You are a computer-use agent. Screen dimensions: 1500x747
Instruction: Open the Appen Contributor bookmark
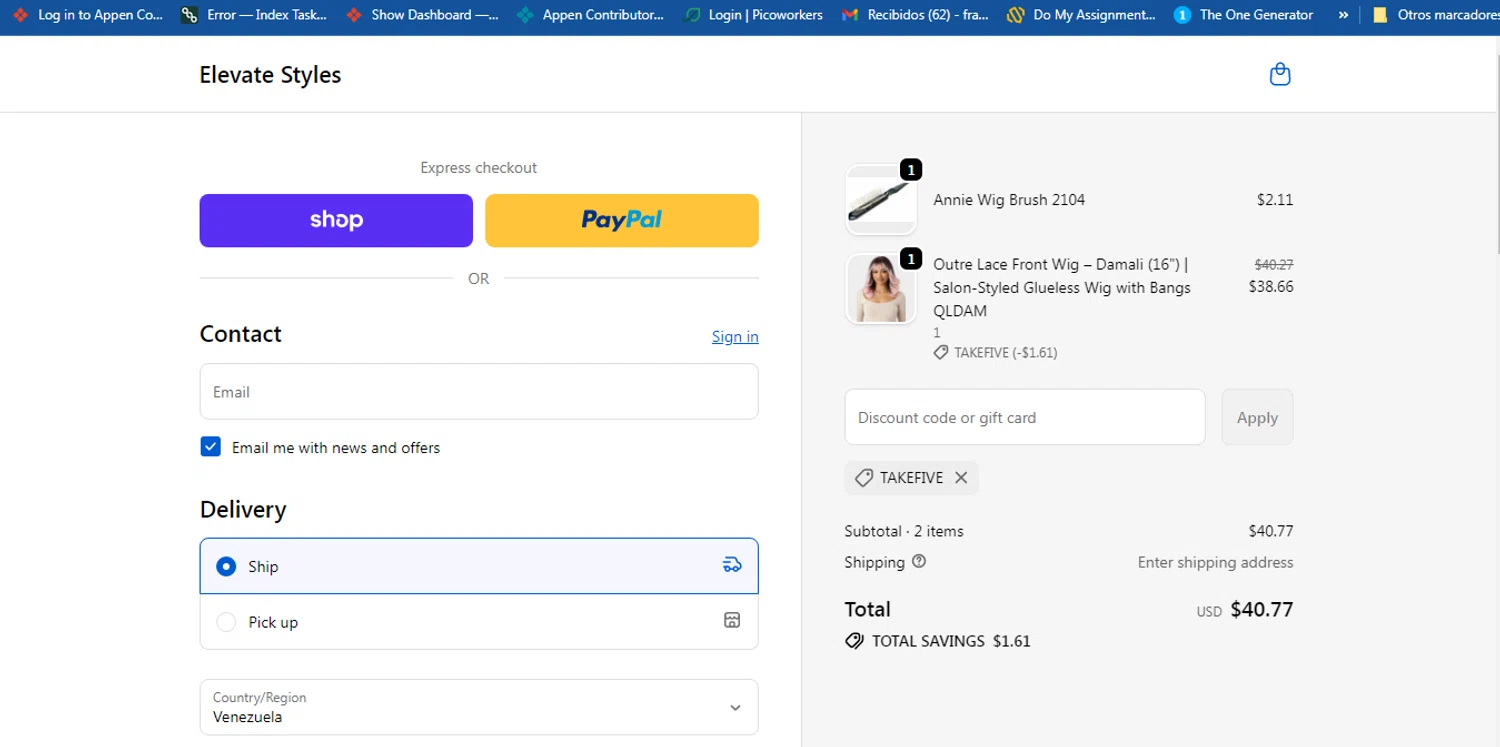click(x=590, y=15)
